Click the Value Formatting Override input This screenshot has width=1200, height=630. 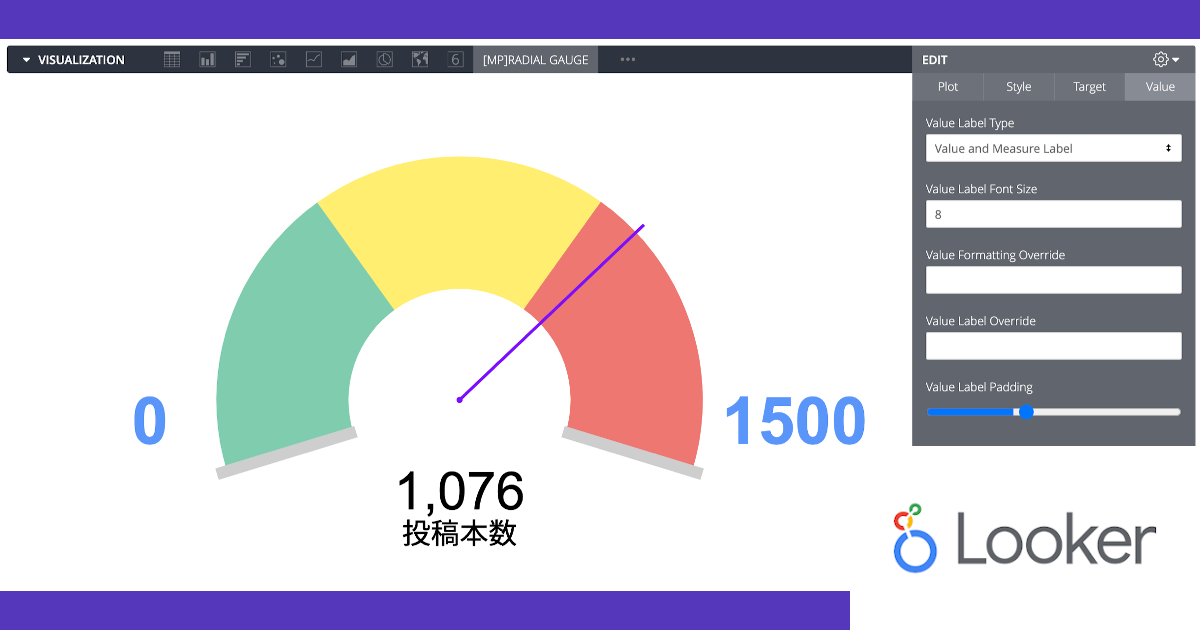tap(1054, 280)
